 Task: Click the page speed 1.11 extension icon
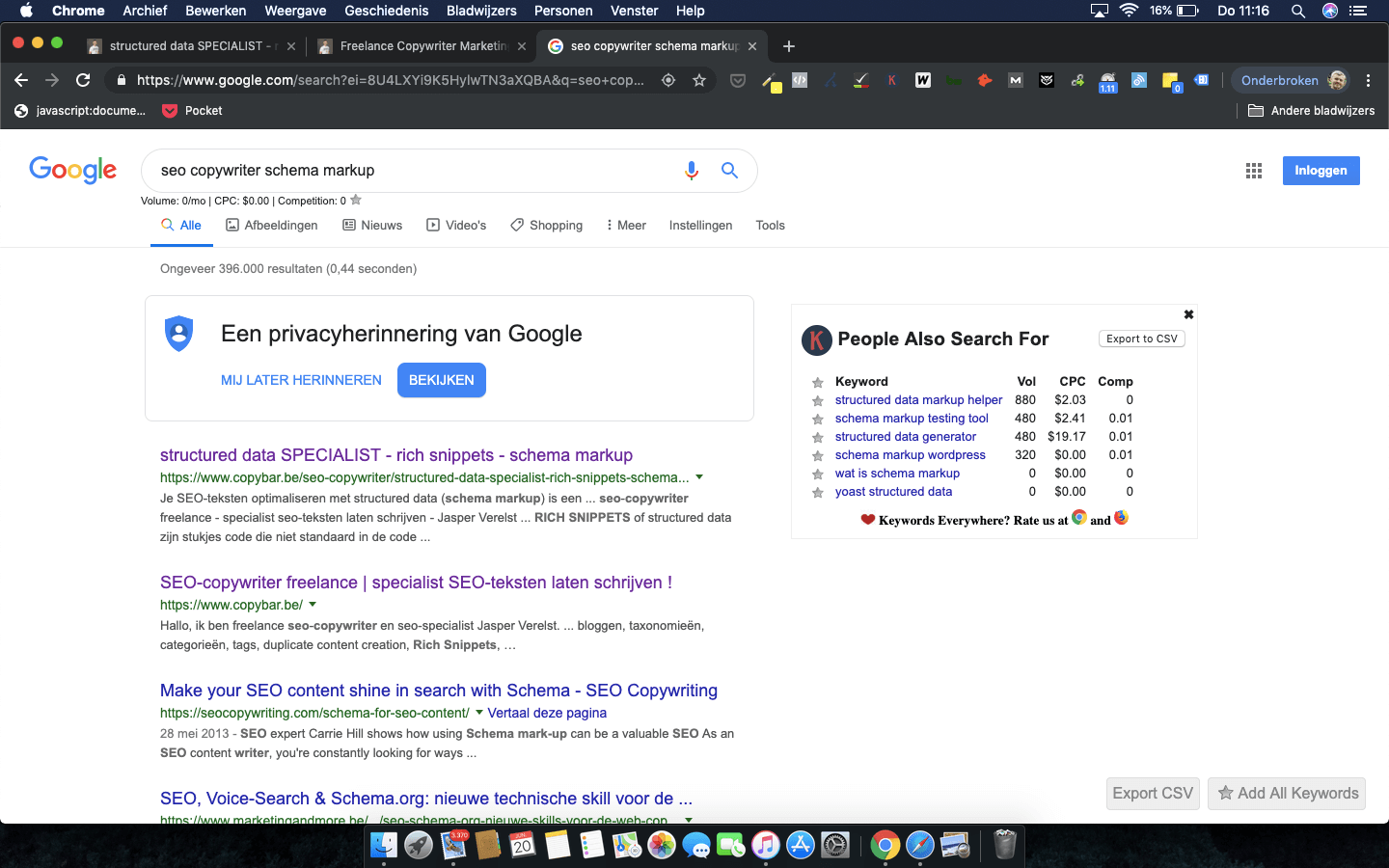pyautogui.click(x=1107, y=82)
